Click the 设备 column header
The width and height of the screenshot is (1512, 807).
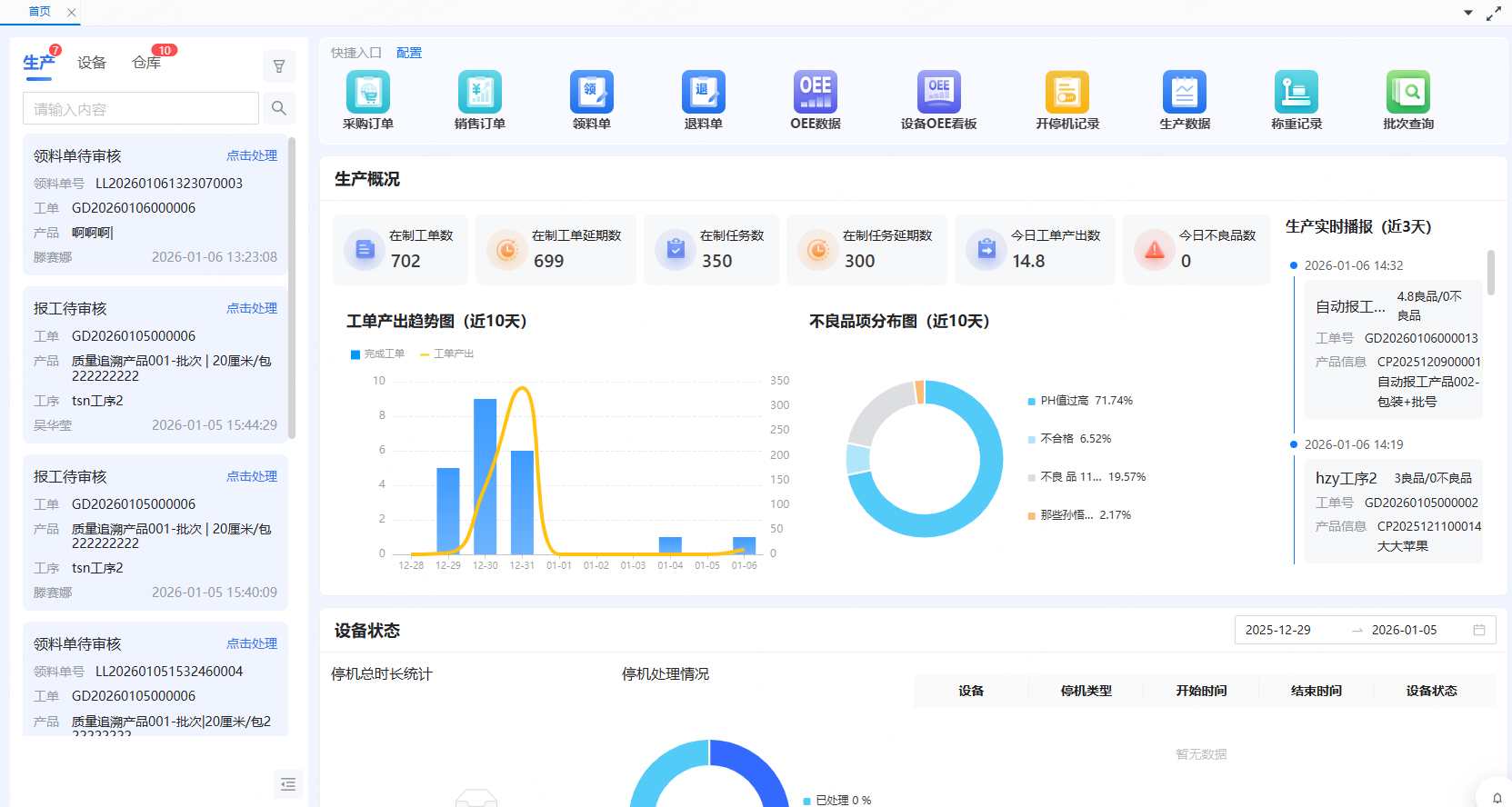971,691
